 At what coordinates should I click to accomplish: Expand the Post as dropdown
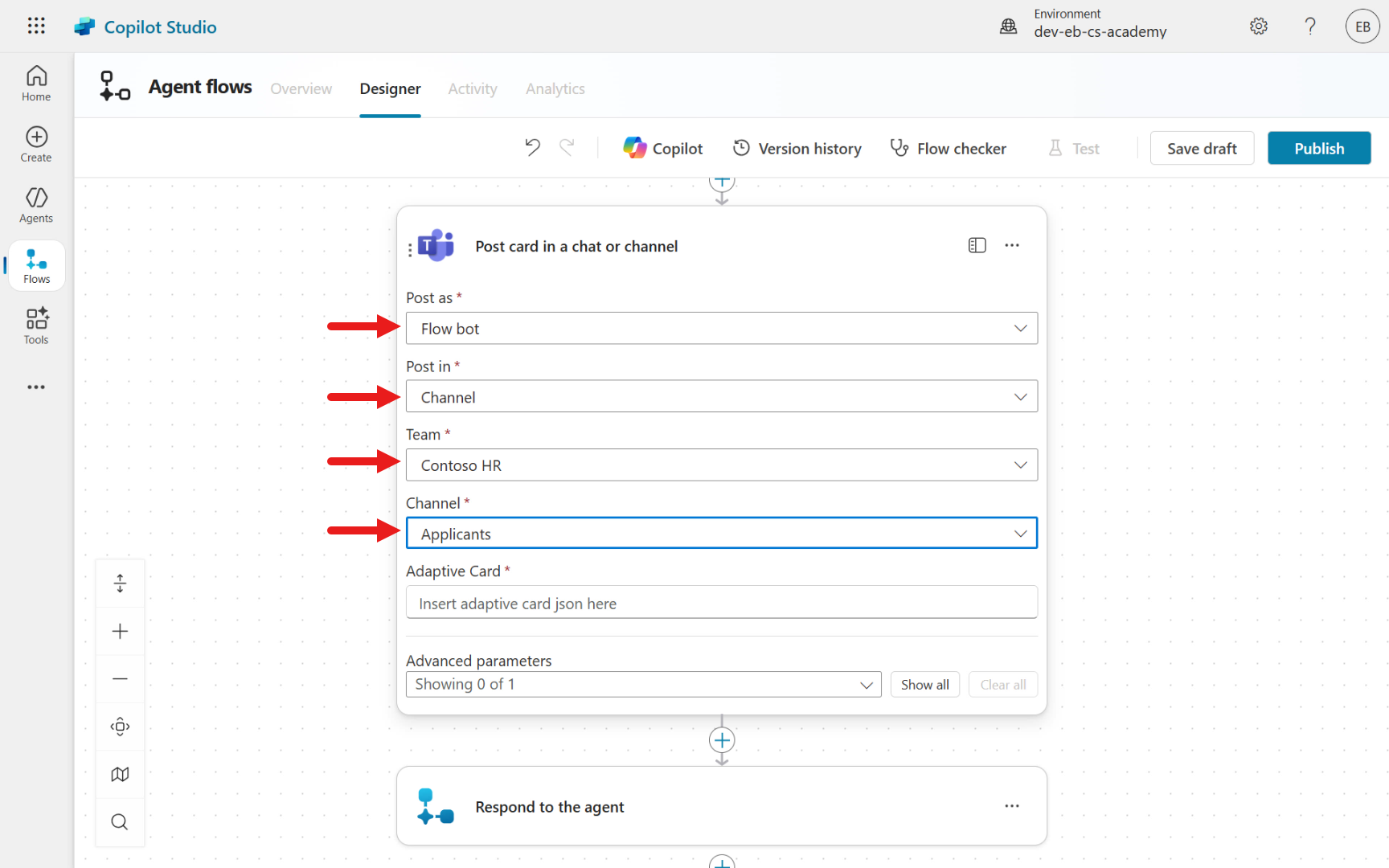click(721, 329)
